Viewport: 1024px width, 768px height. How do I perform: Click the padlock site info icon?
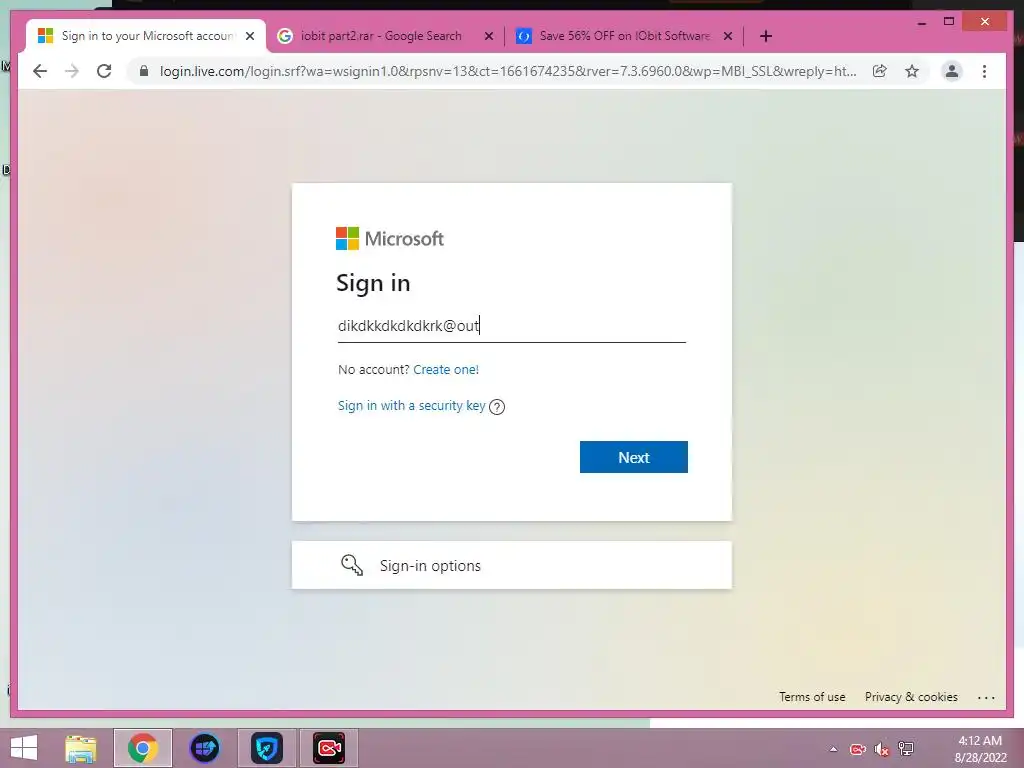pyautogui.click(x=144, y=71)
